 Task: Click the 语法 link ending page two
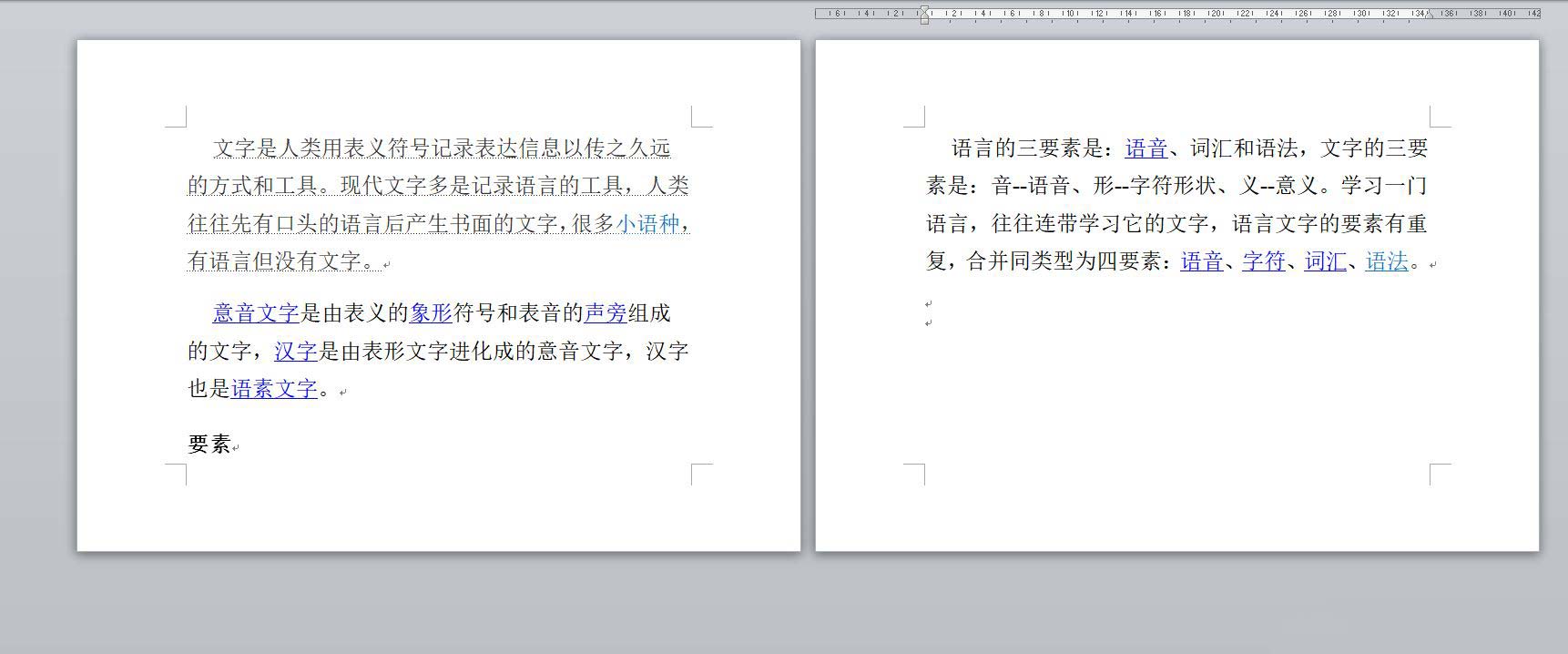click(x=1387, y=262)
